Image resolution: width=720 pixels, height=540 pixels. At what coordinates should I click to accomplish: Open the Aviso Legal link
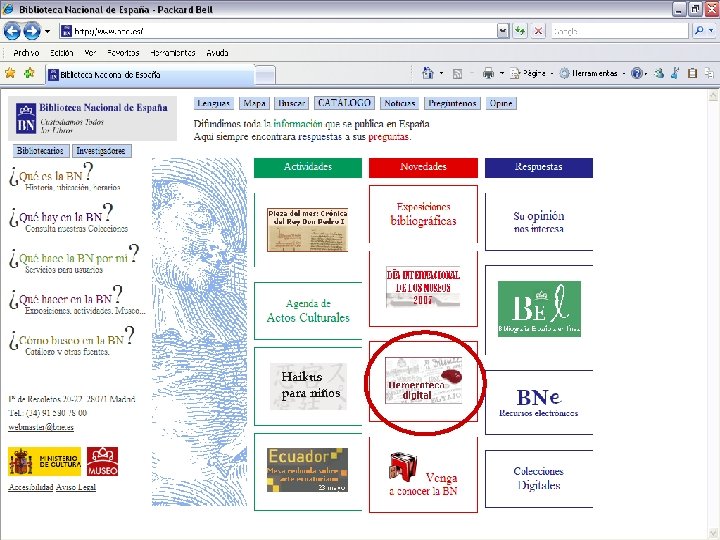point(76,487)
